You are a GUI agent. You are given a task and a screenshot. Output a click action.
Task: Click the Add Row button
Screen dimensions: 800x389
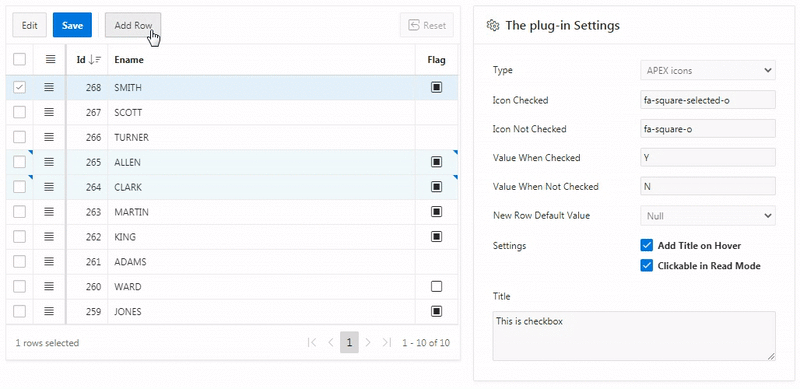click(x=133, y=26)
